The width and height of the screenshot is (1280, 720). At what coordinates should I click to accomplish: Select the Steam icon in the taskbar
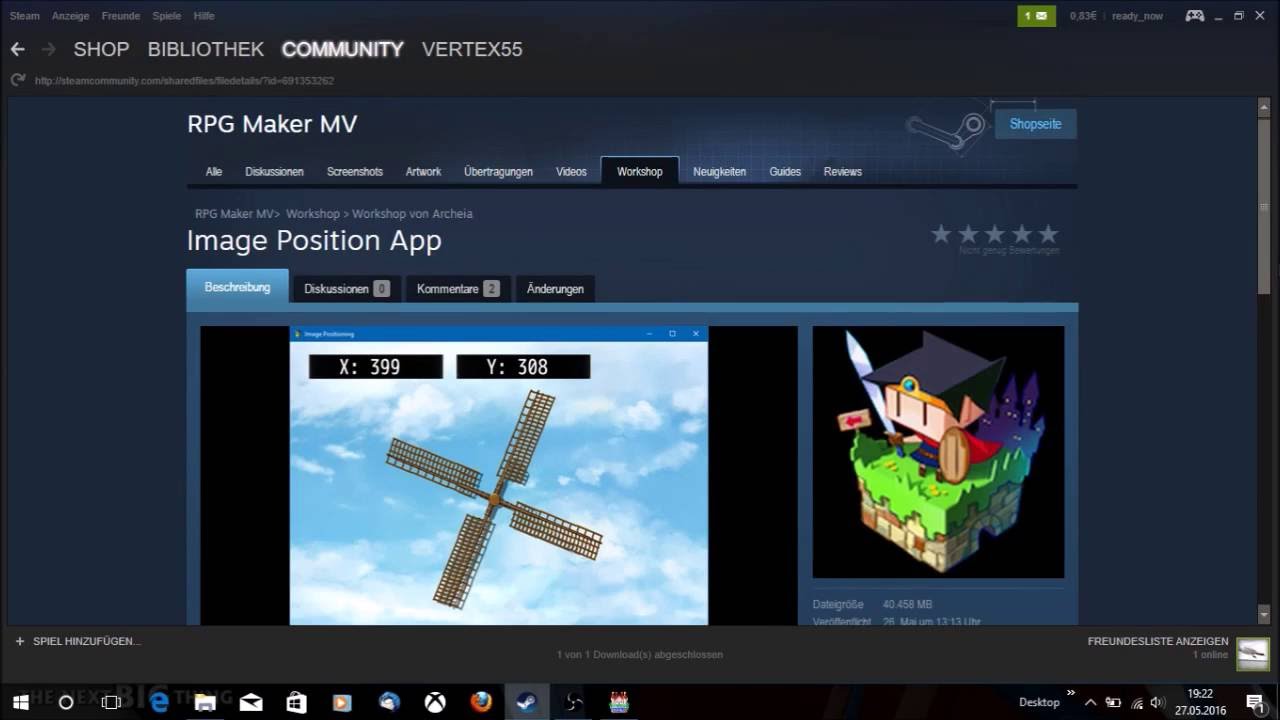tap(526, 702)
